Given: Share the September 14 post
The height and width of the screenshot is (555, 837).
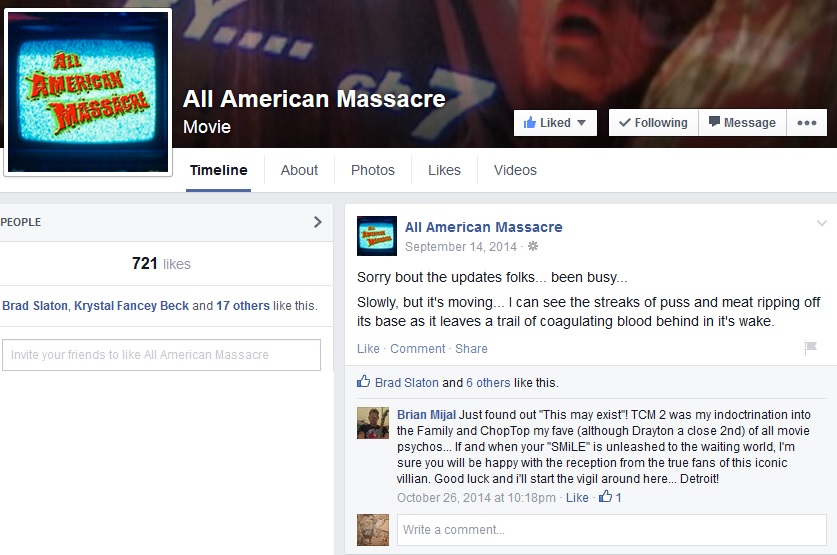Looking at the screenshot, I should tap(471, 348).
